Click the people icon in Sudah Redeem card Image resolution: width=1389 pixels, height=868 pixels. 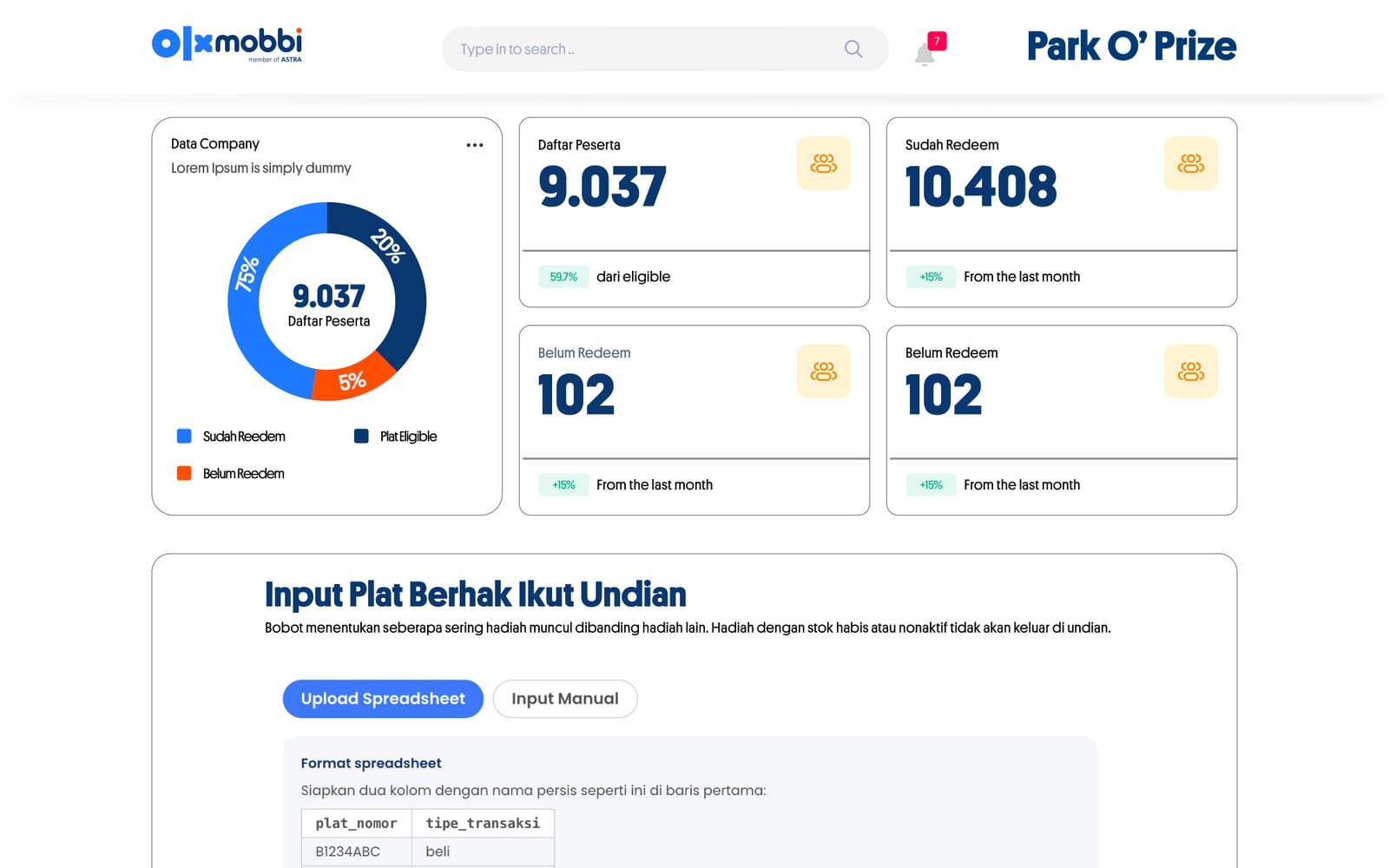coord(1191,163)
